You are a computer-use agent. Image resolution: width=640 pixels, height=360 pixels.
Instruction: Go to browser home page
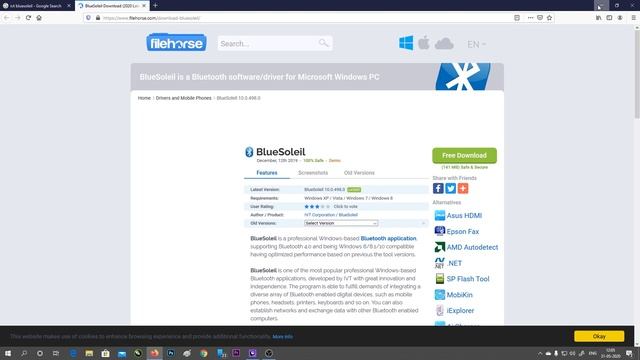coord(39,18)
